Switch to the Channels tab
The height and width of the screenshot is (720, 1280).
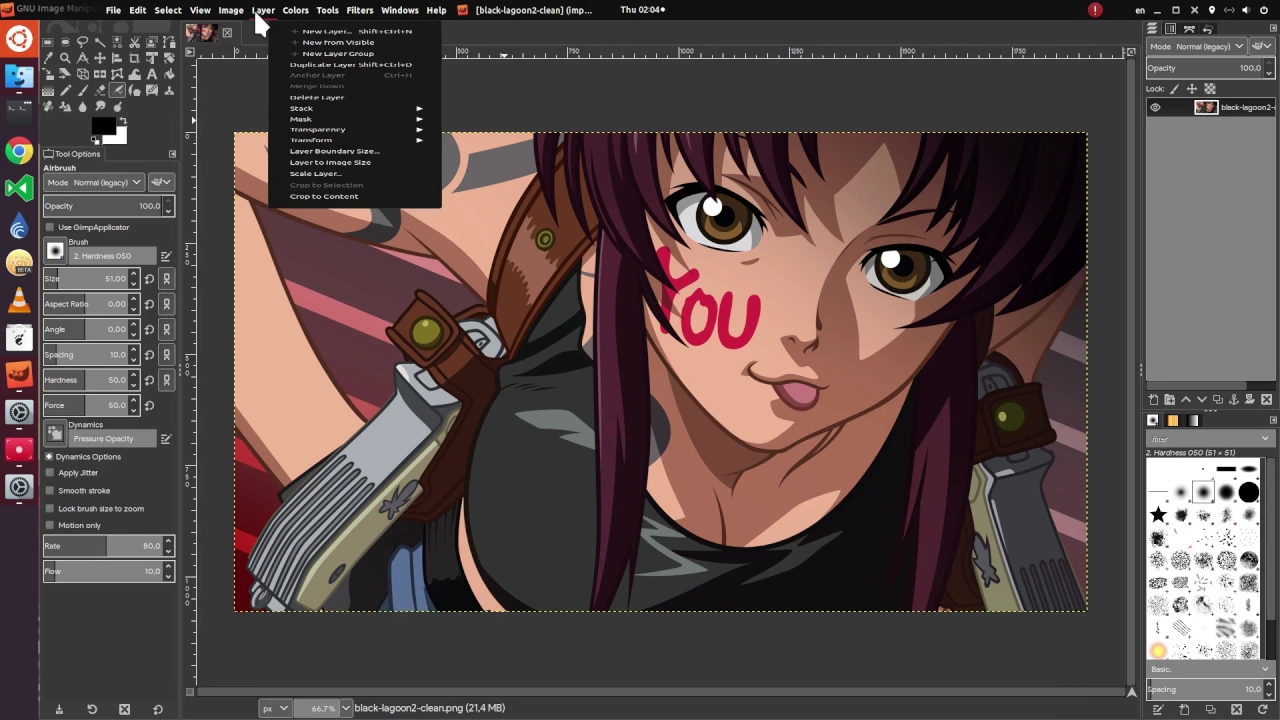pos(1170,29)
